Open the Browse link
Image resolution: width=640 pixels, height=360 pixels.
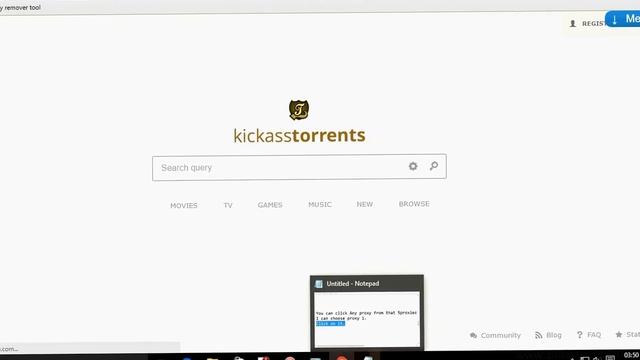click(414, 204)
